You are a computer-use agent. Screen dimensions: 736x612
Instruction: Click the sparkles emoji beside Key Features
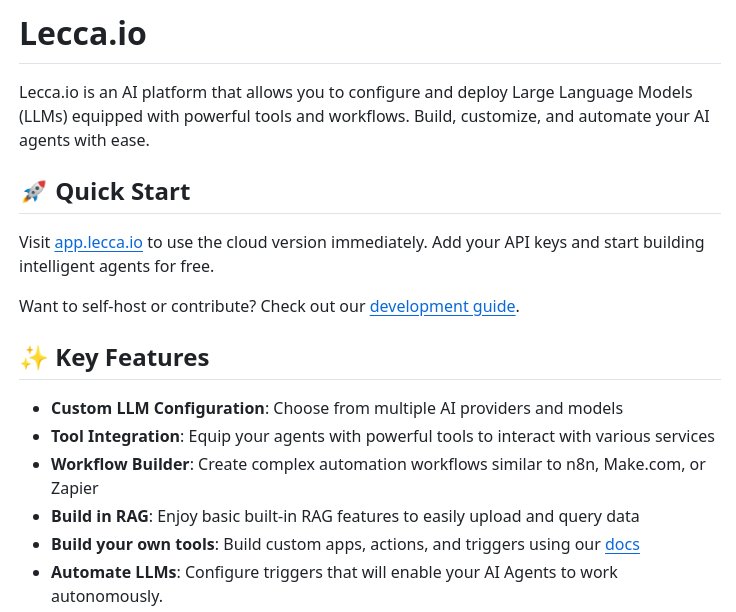(x=33, y=358)
